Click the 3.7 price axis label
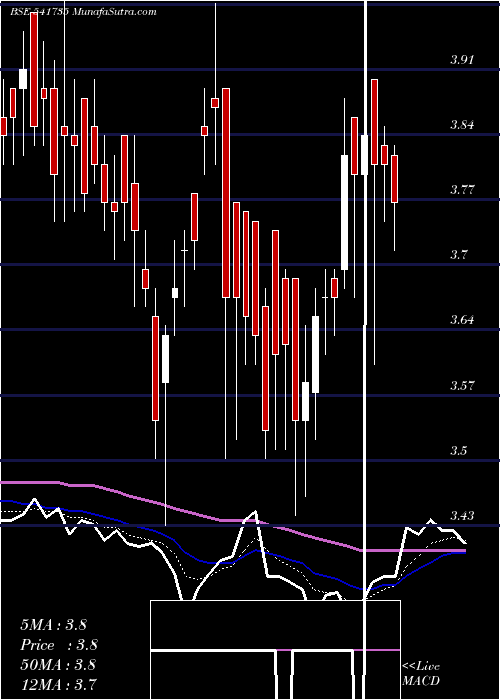This screenshot has width=500, height=700. (x=458, y=255)
